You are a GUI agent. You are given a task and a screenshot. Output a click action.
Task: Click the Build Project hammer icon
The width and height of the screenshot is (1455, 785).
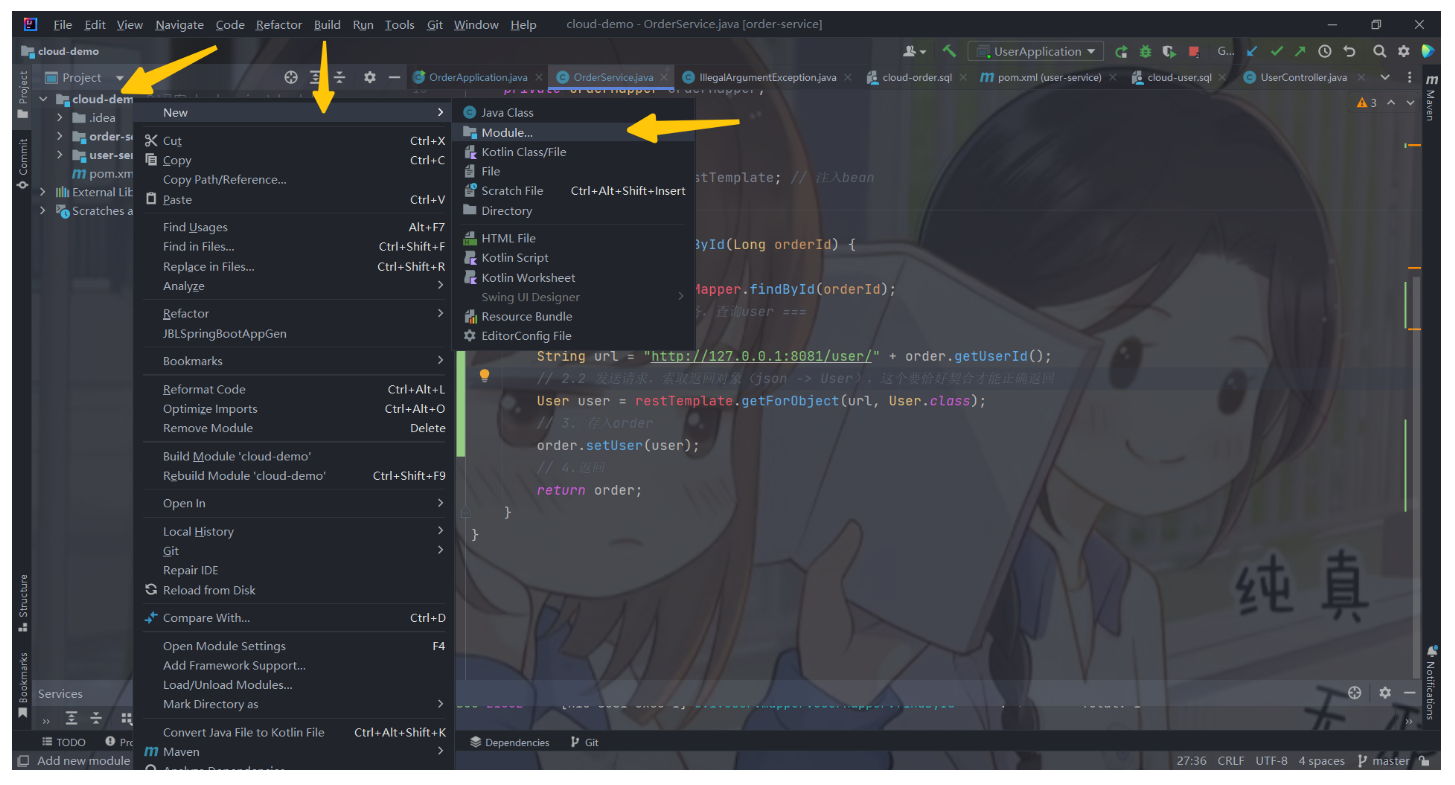coord(949,51)
